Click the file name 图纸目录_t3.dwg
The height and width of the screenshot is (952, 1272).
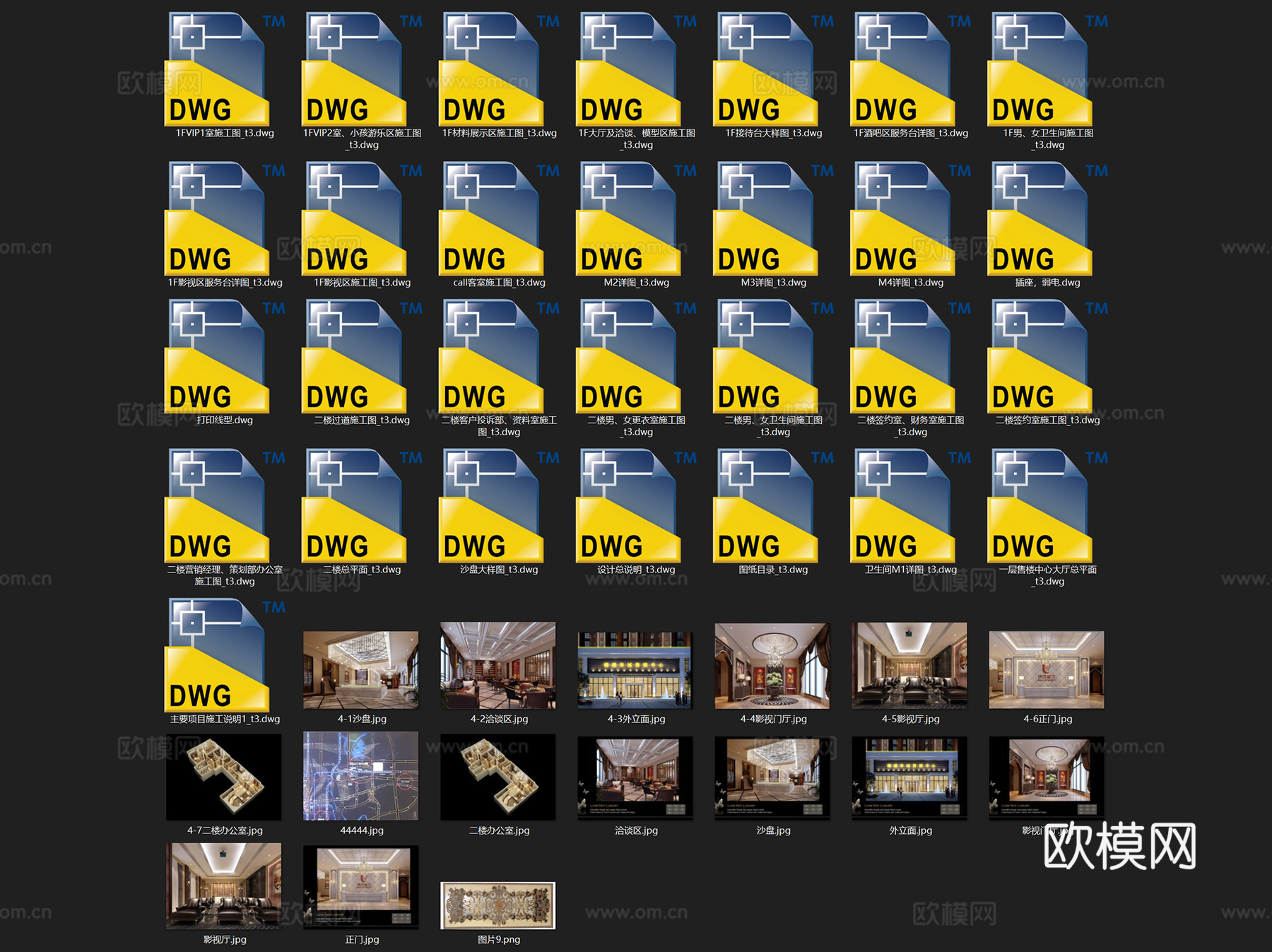click(x=773, y=570)
